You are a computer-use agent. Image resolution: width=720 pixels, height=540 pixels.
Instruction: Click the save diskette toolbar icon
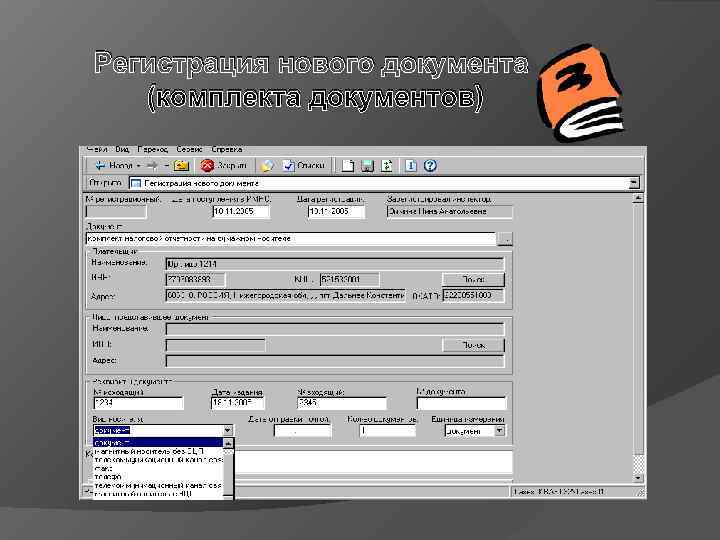(x=367, y=166)
